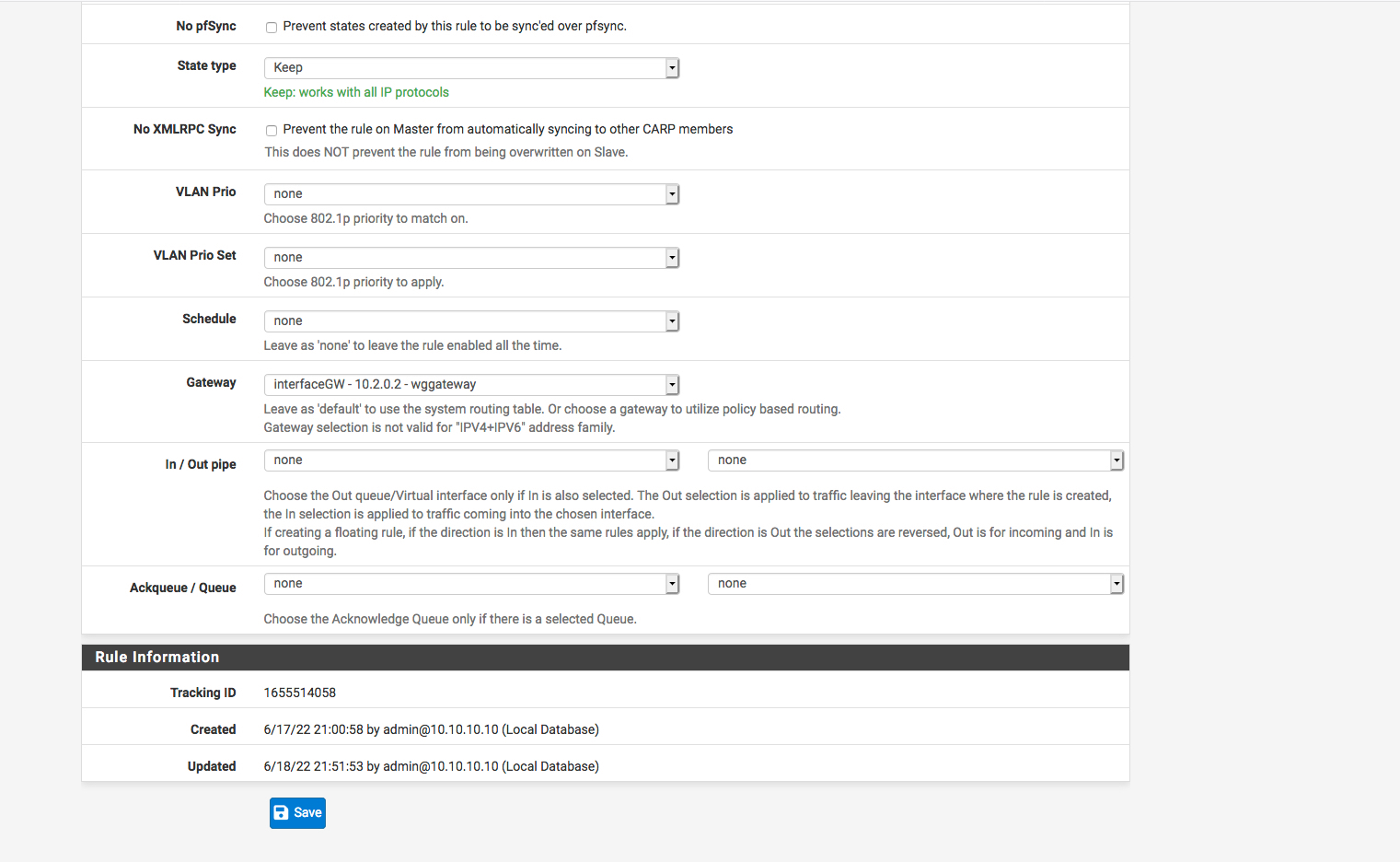Screen dimensions: 1400x862
Task: Open the Queue dropdown
Action: pyautogui.click(x=916, y=584)
